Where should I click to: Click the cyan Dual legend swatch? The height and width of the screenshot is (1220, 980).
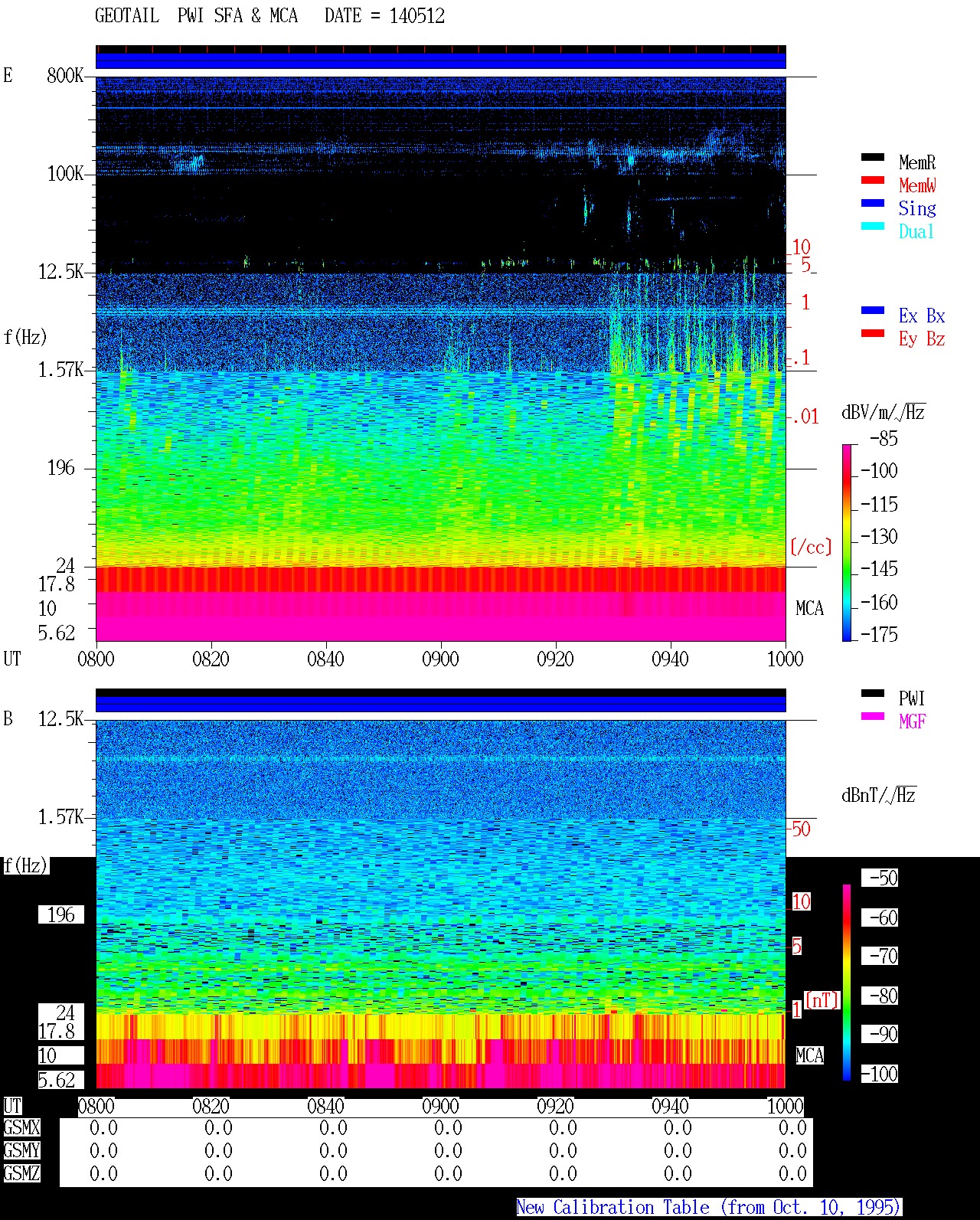pyautogui.click(x=873, y=226)
